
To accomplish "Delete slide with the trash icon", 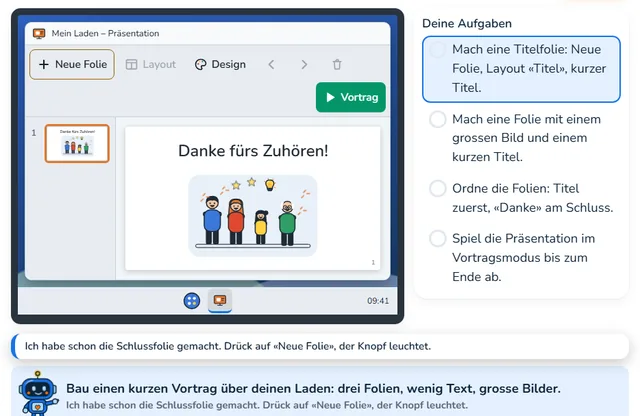I will pos(337,65).
